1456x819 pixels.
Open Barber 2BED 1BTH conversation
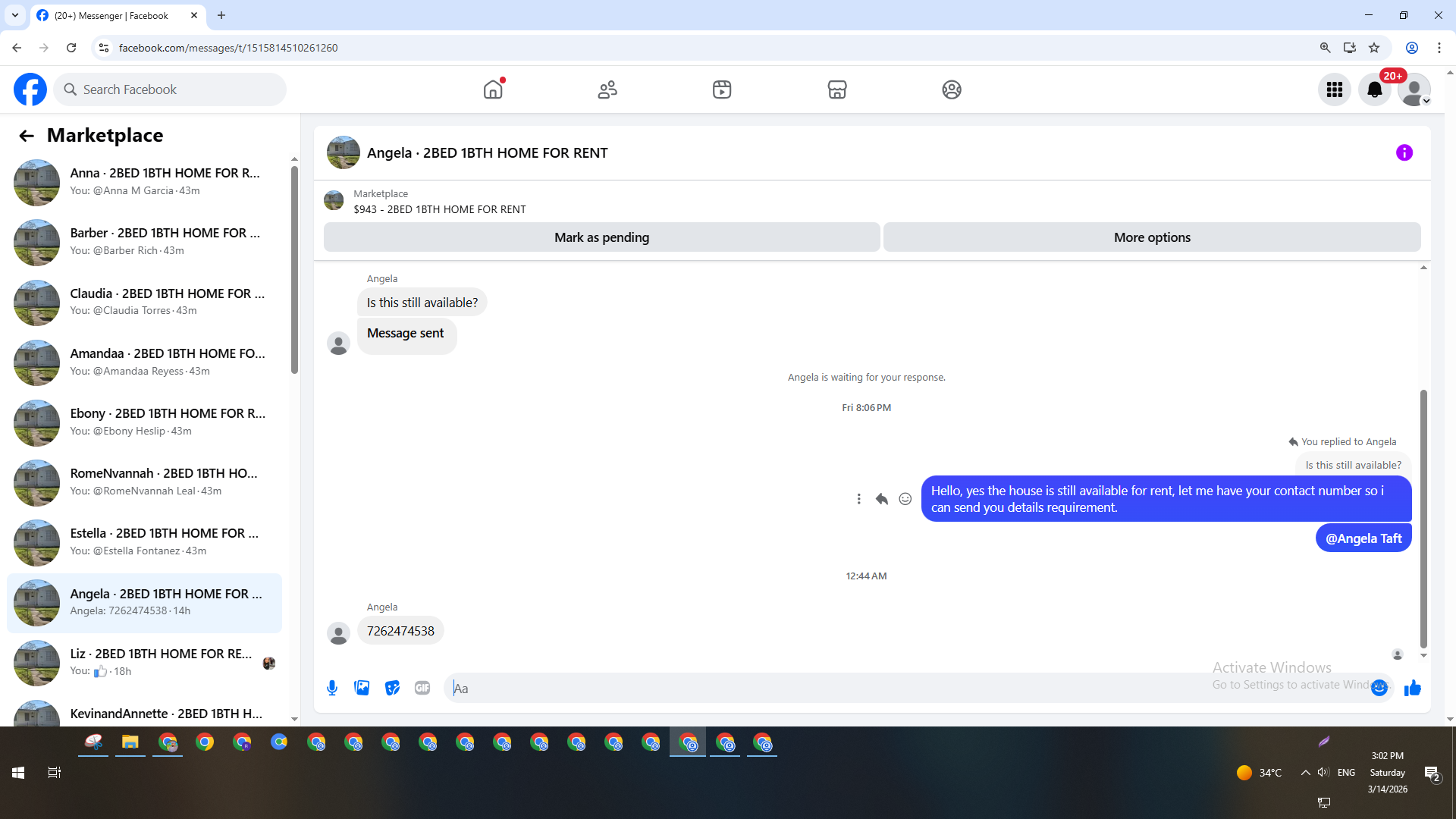point(144,242)
